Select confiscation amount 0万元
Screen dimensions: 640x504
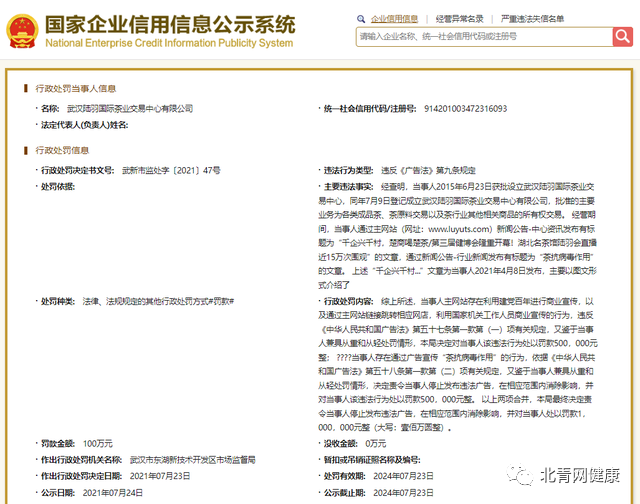[x=376, y=443]
